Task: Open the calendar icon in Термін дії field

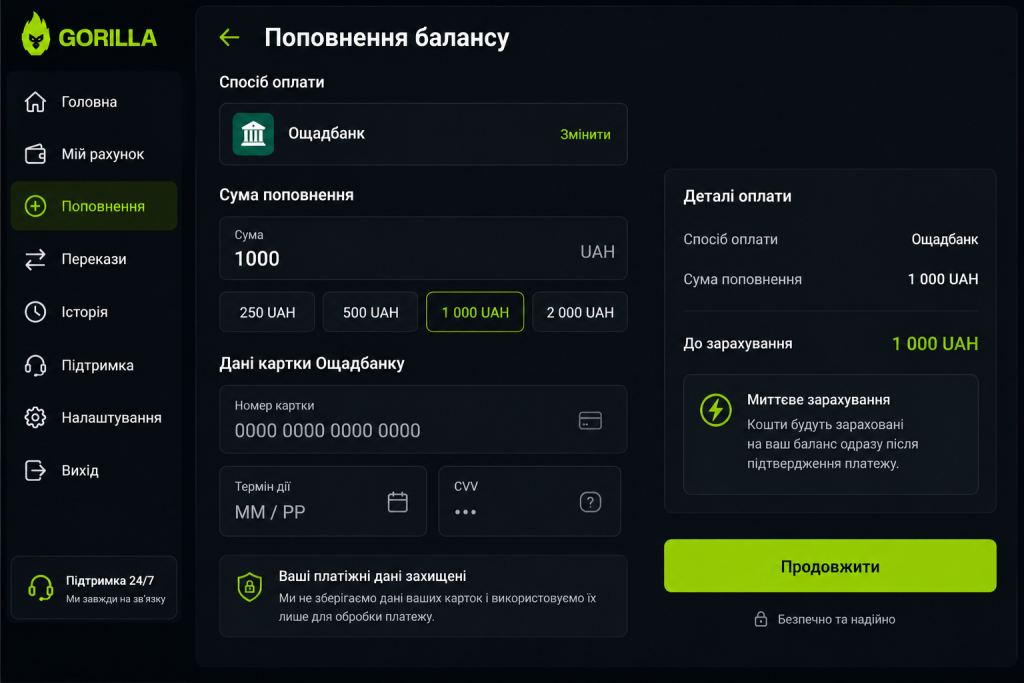Action: [x=398, y=502]
